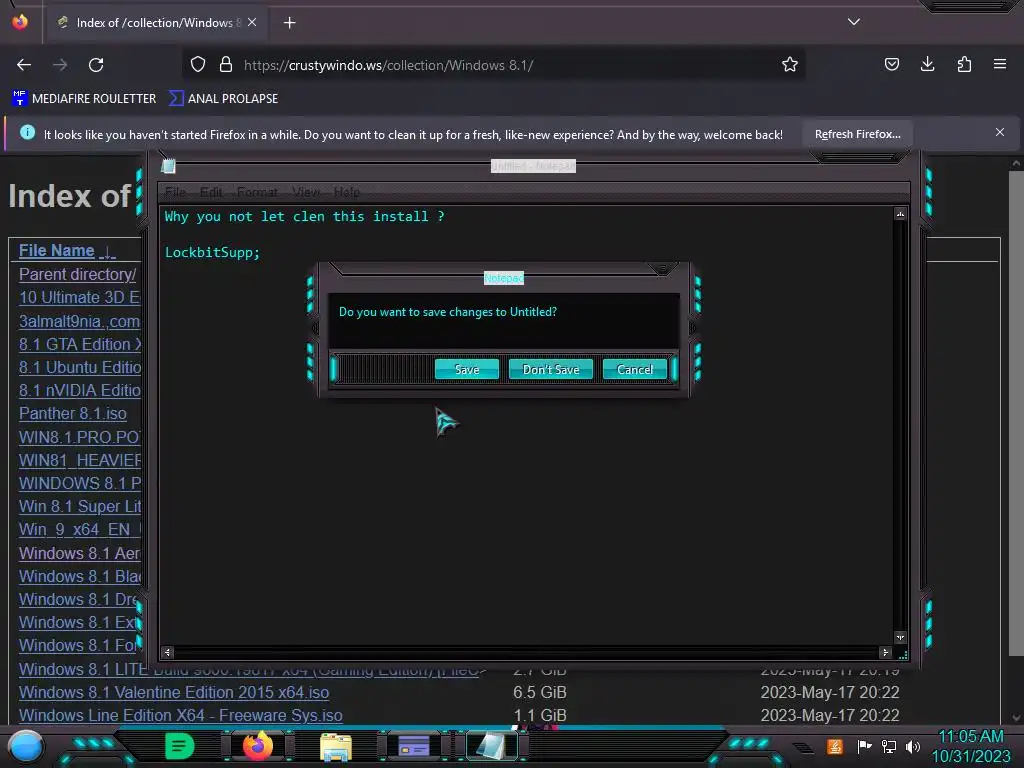Image resolution: width=1024 pixels, height=768 pixels.
Task: Click the taskbar clock 11:05 AM
Action: pos(970,737)
